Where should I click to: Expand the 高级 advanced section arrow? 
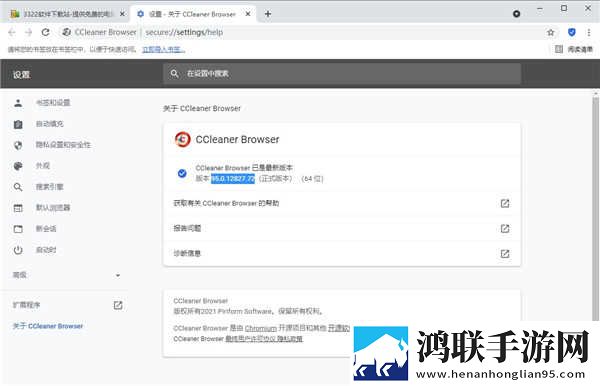pyautogui.click(x=118, y=275)
